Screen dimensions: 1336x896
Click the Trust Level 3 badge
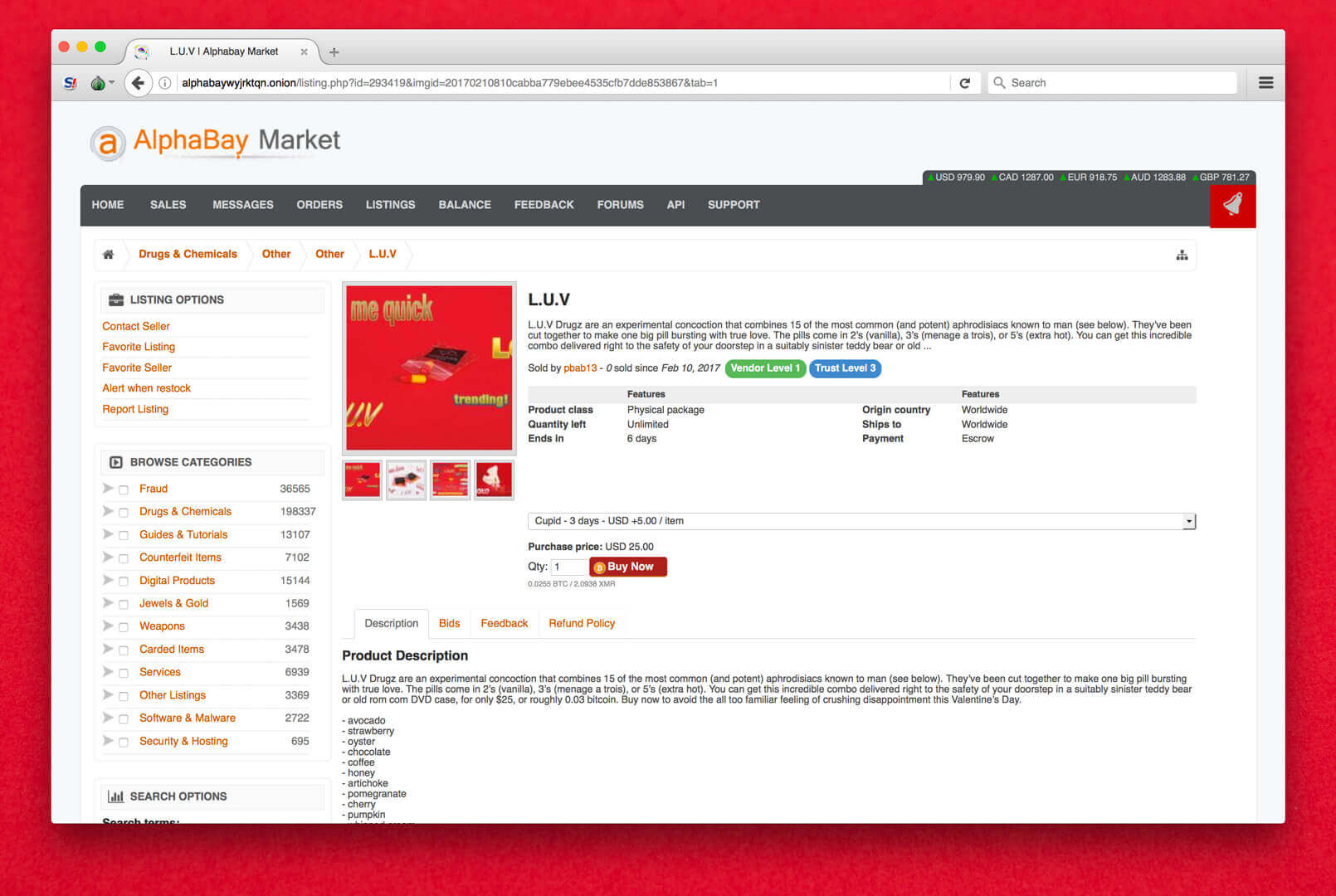point(845,368)
